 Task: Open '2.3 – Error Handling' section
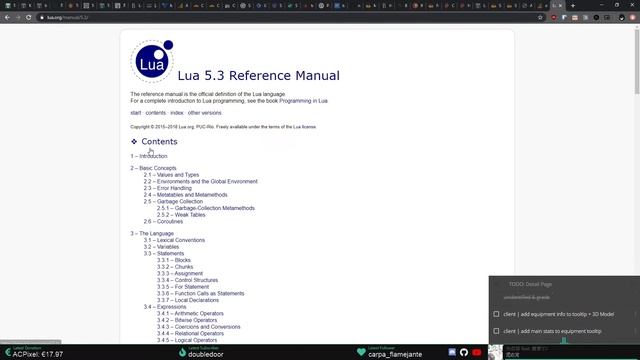[167, 188]
